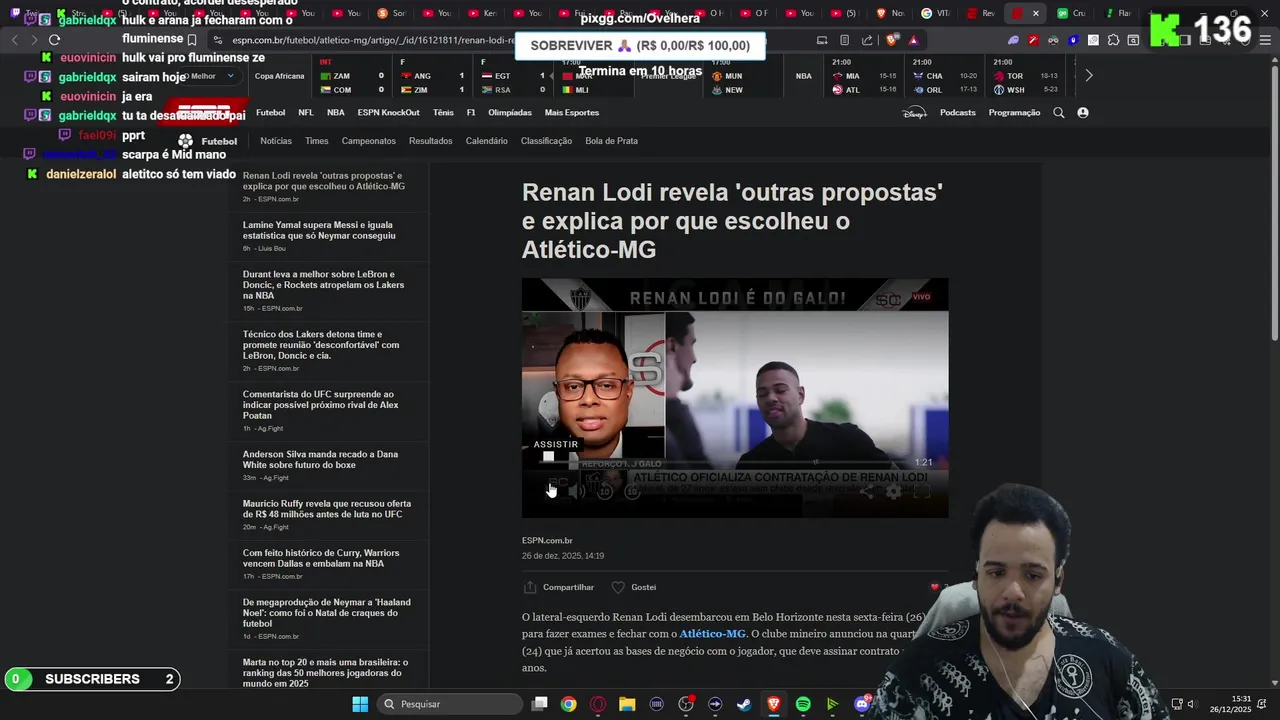1280x720 pixels.
Task: Open the NBA navigation item
Action: click(336, 113)
